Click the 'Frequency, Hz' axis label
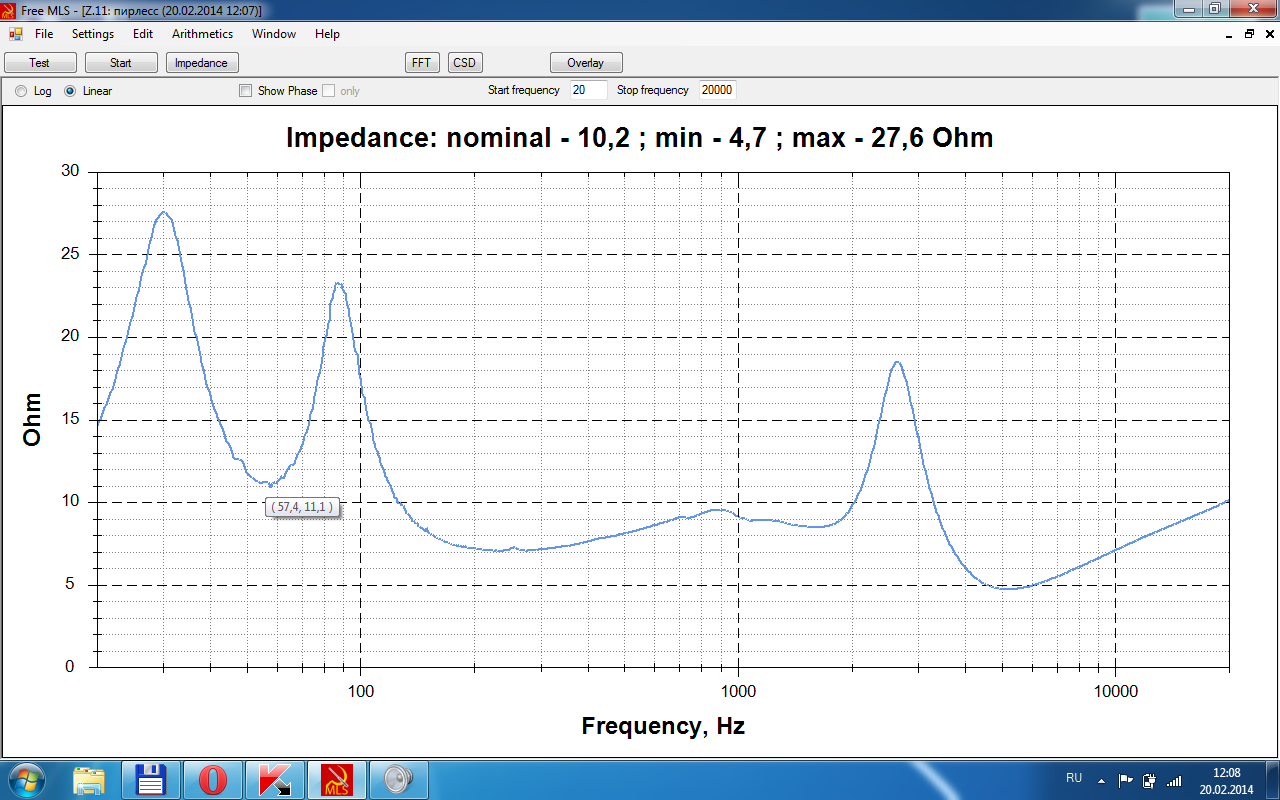Viewport: 1280px width, 800px height. coord(663,726)
